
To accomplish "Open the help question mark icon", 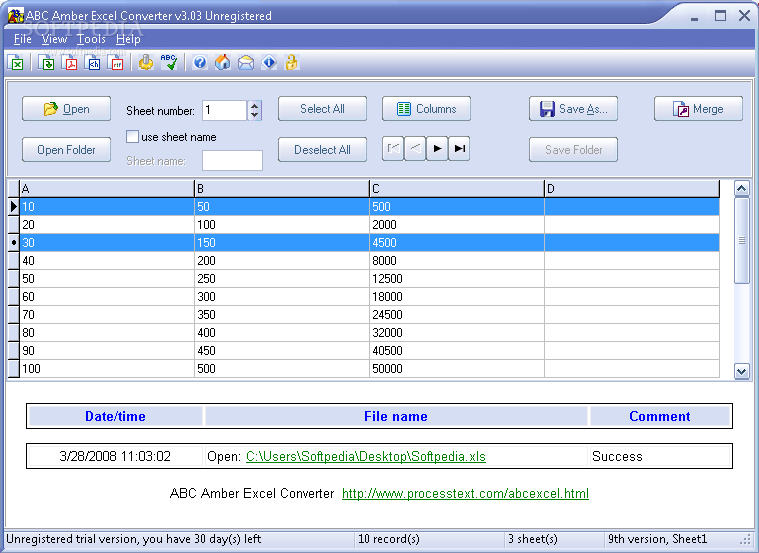I will coord(199,62).
